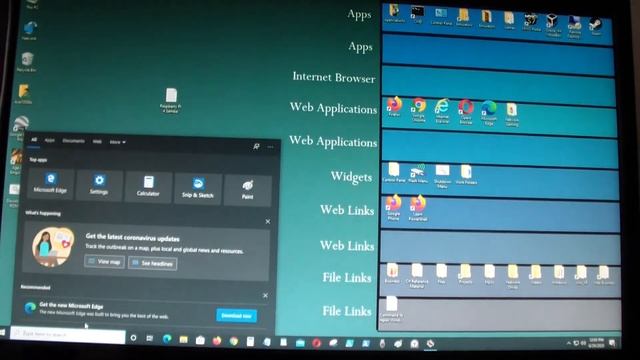Select Microsoft Edge shortcut in browser row
The image size is (640, 360).
(x=489, y=113)
